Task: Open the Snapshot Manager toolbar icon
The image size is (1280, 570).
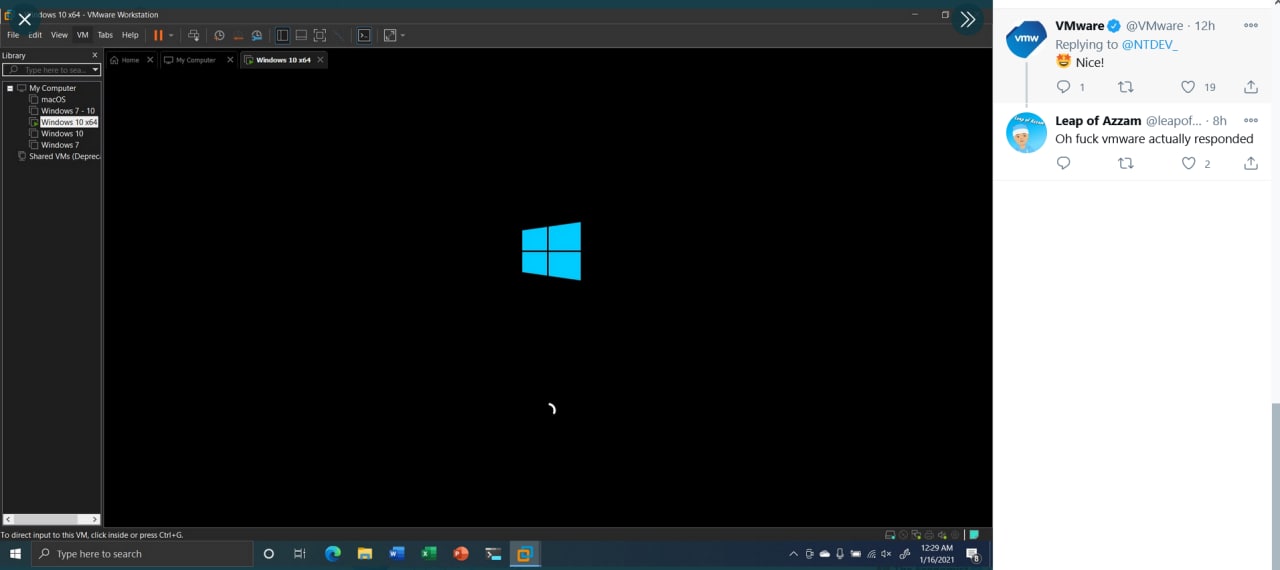Action: coord(257,35)
